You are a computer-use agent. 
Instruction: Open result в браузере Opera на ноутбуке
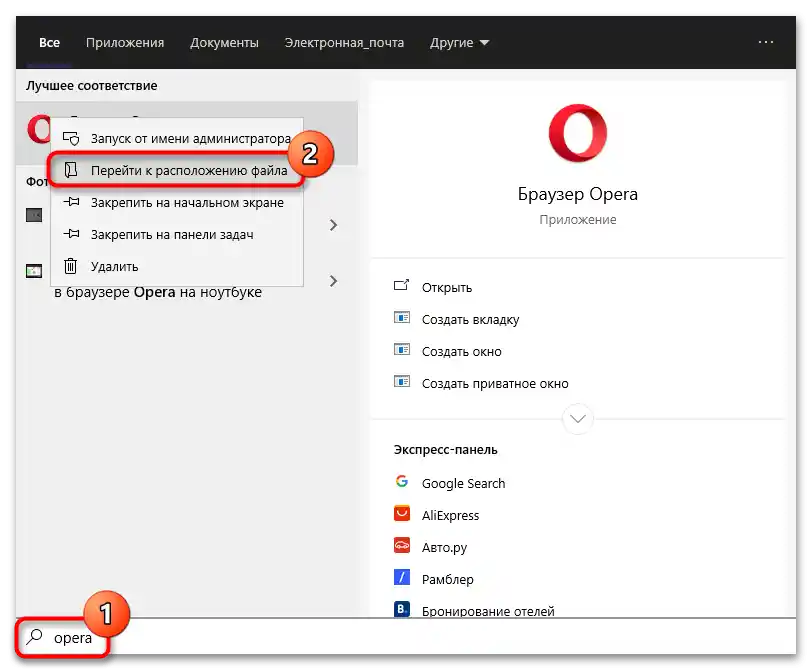click(x=158, y=292)
